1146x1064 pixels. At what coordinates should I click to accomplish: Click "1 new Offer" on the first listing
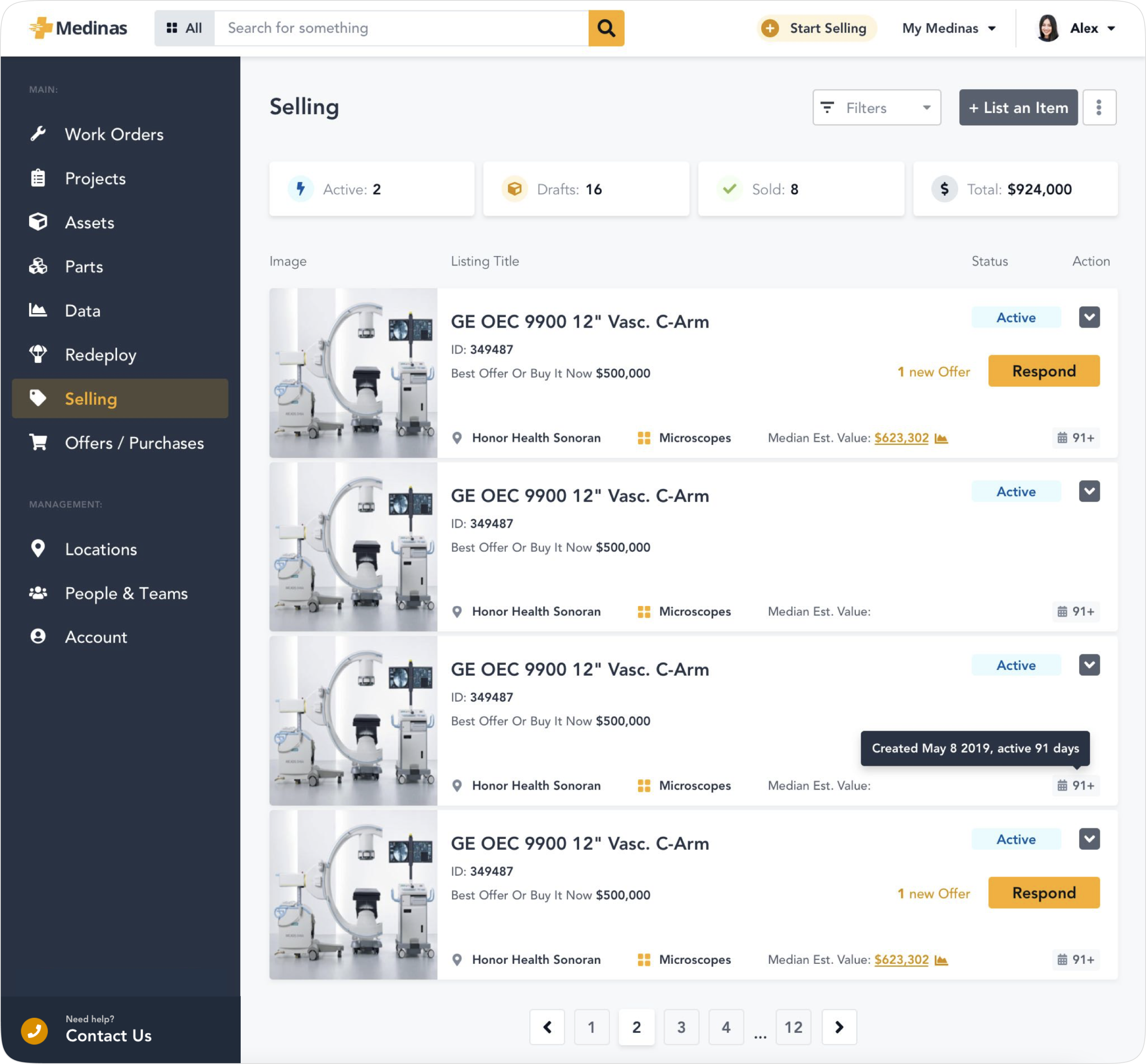pos(934,371)
